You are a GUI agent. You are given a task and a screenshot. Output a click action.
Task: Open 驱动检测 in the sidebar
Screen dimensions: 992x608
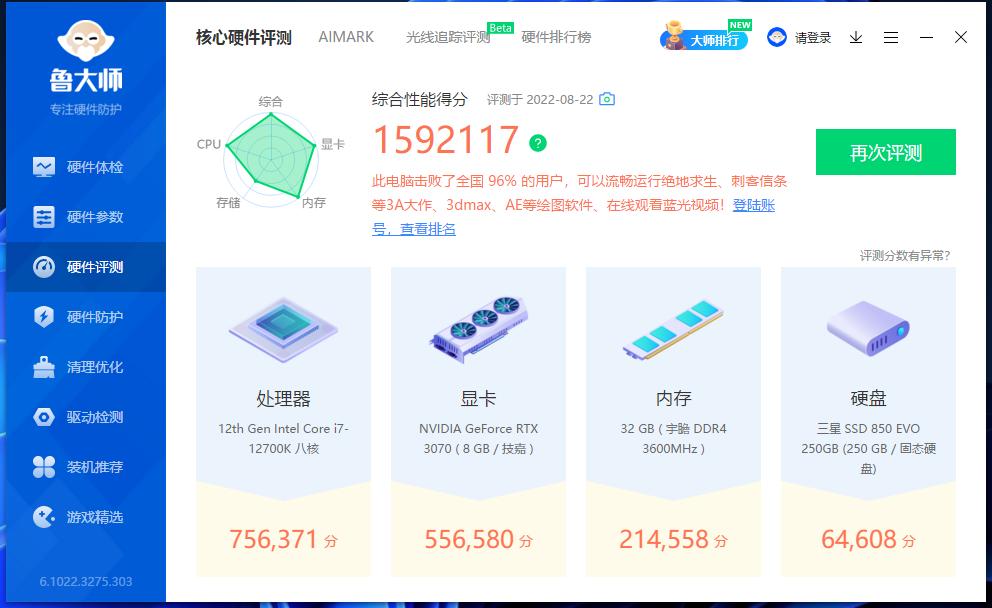coord(86,417)
